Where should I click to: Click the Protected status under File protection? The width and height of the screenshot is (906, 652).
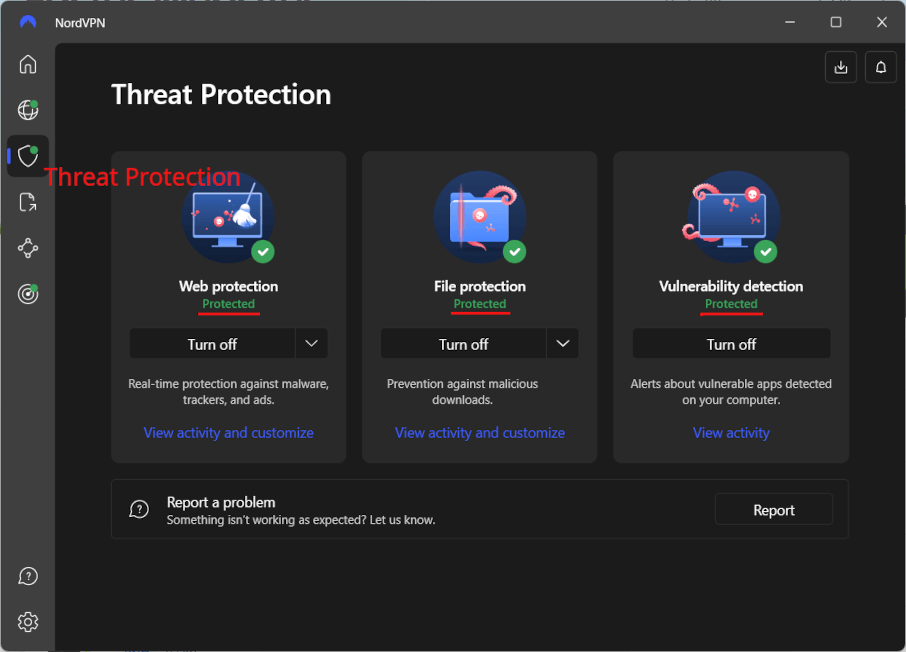pos(480,304)
